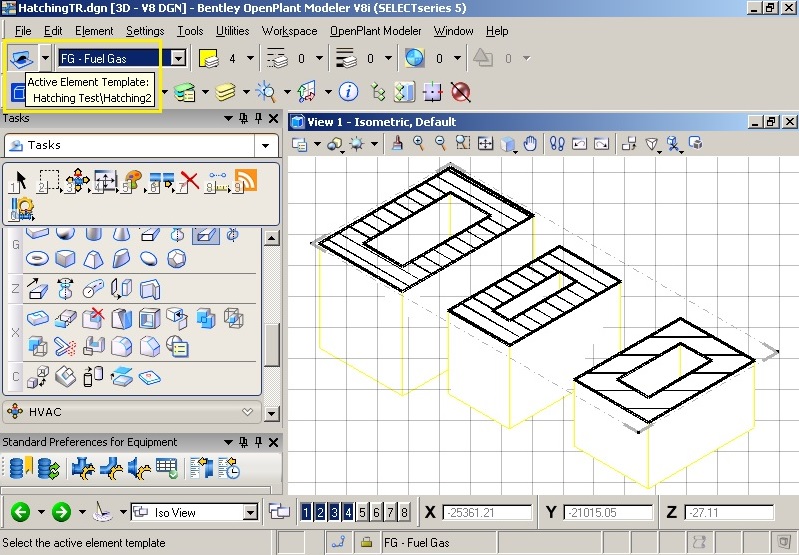Open the element template dropdown arrow
Viewport: 799px width, 555px height.
[x=45, y=58]
